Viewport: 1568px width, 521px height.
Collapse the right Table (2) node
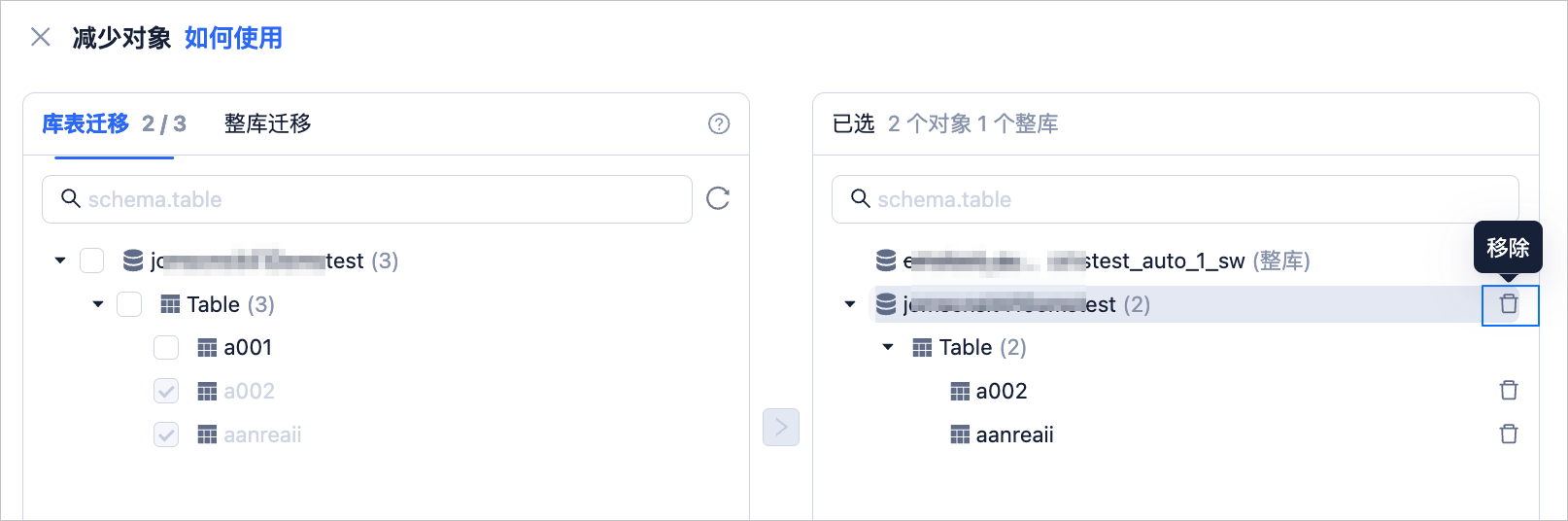pos(888,347)
